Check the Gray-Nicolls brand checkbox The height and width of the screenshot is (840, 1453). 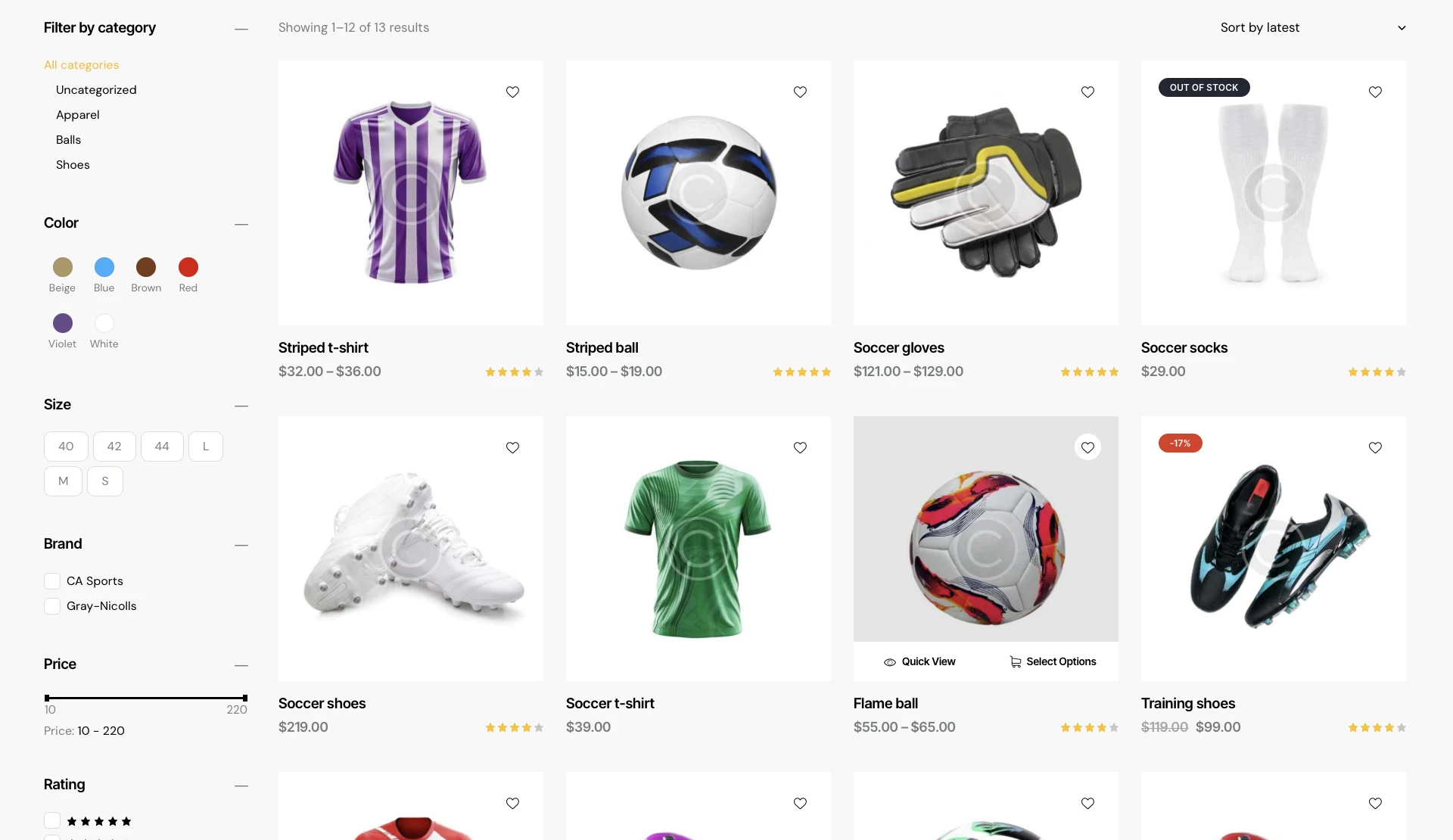coord(52,606)
